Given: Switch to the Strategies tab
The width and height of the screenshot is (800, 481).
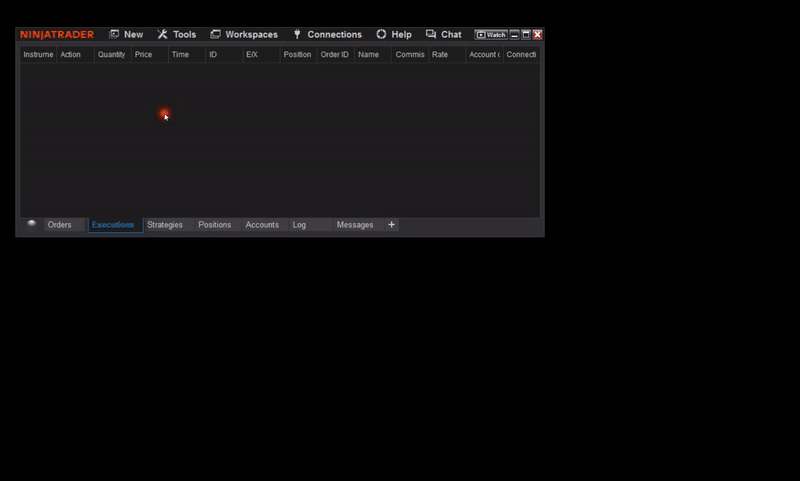Looking at the screenshot, I should tap(165, 225).
